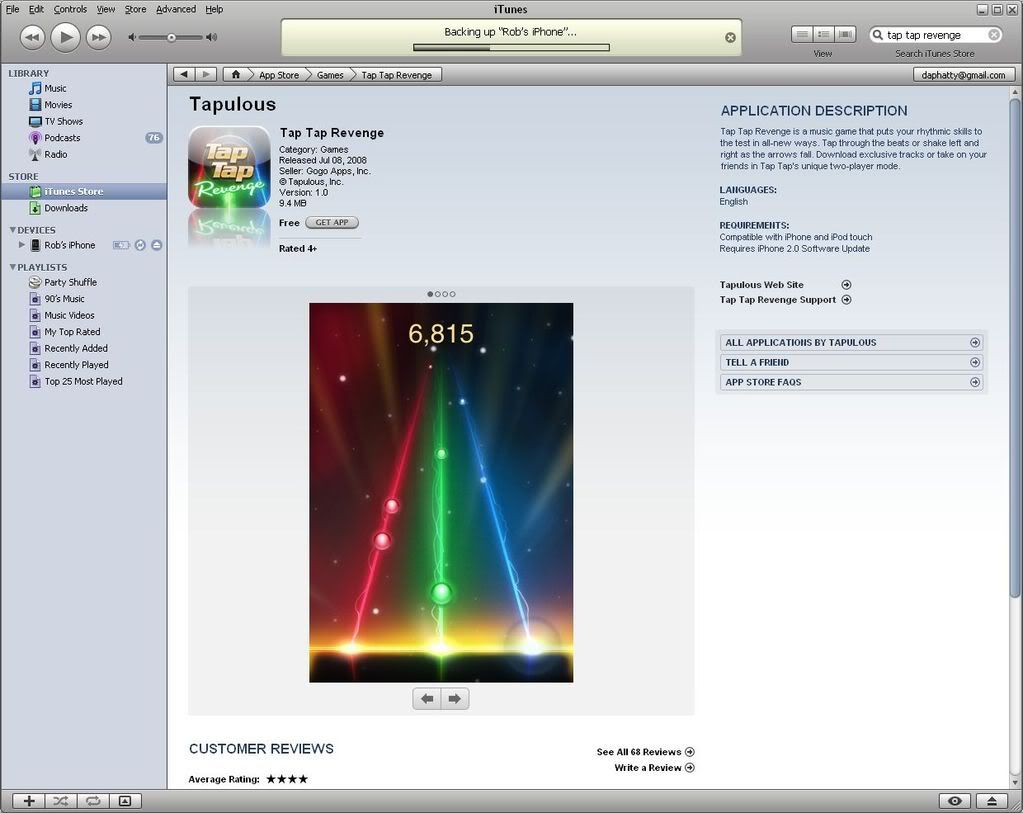Create a playlist with the plus button

29,801
